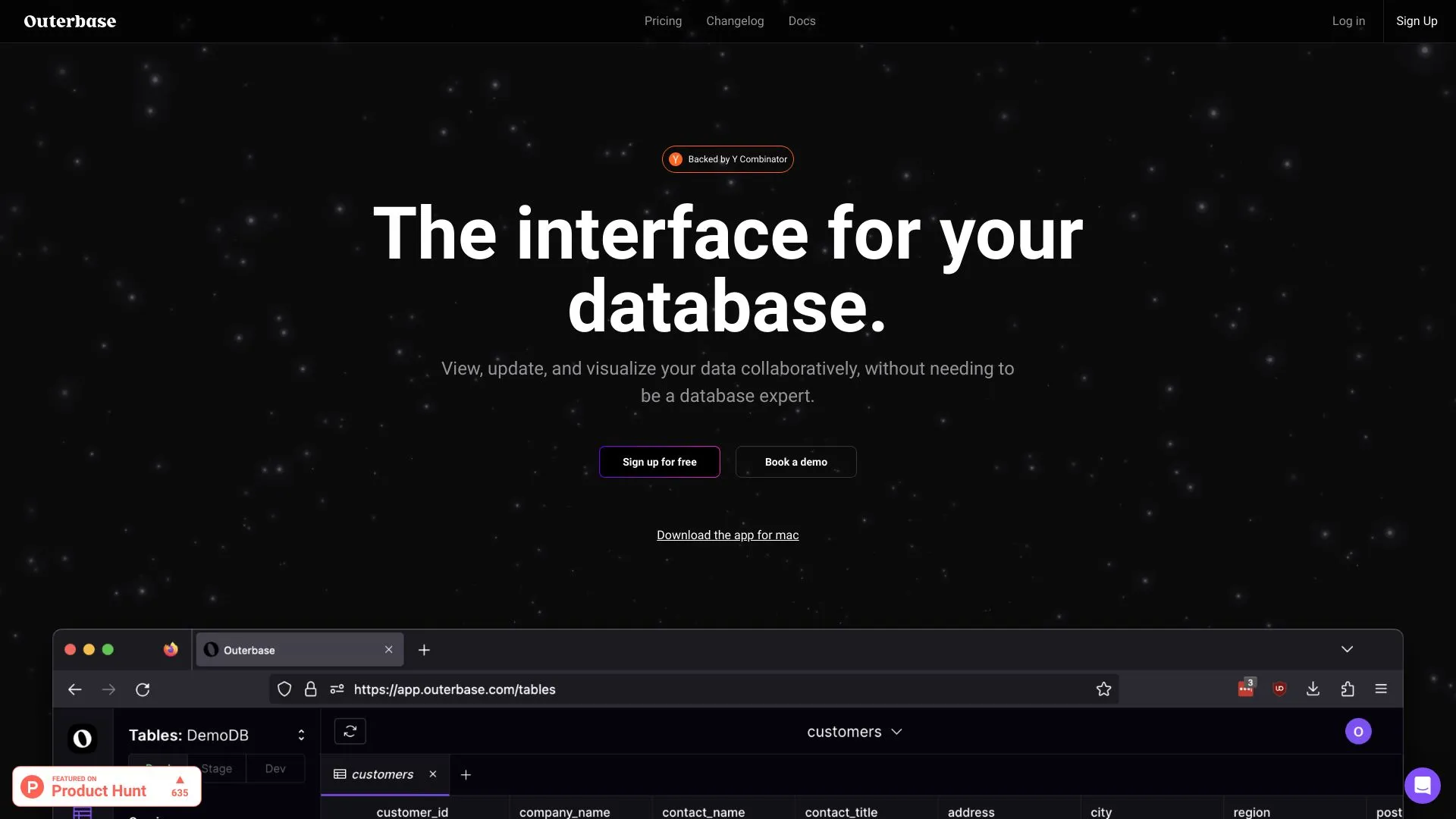Reload the page using the reload icon
1456x819 pixels.
143,689
